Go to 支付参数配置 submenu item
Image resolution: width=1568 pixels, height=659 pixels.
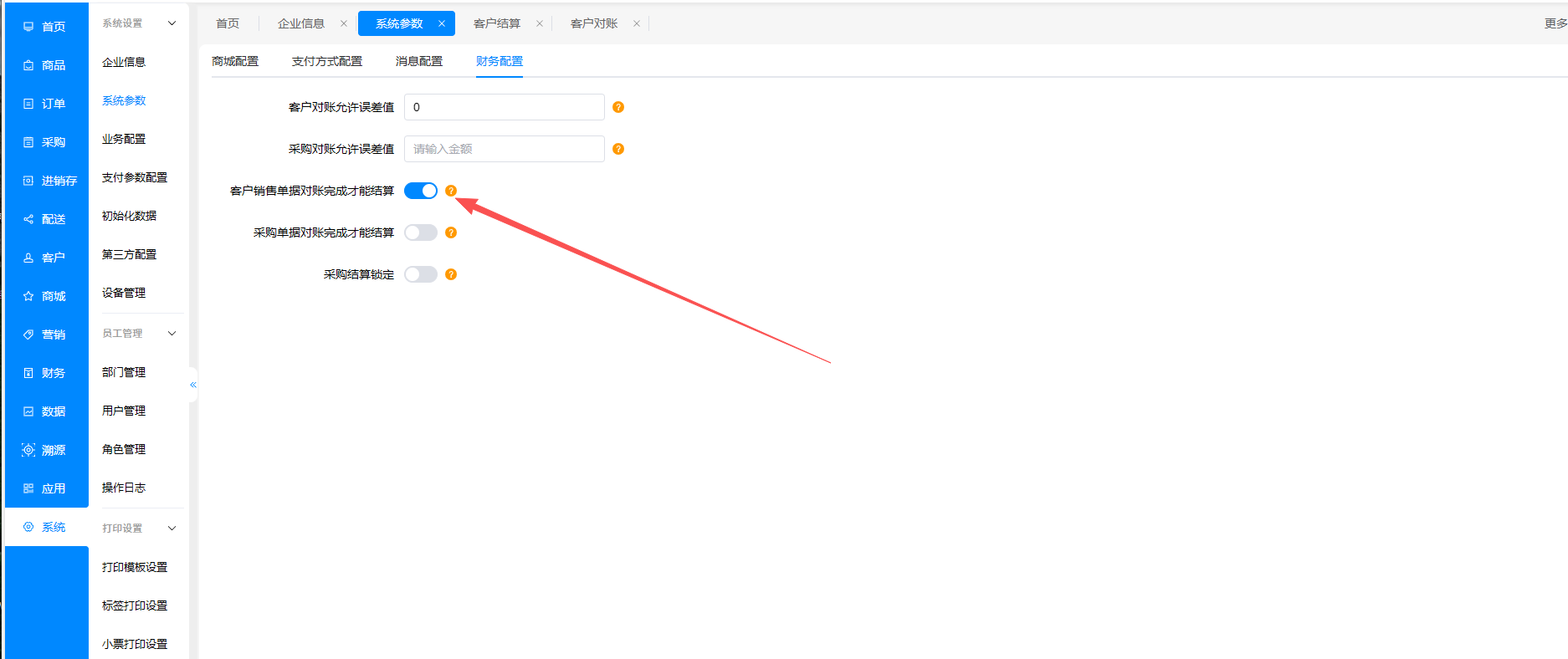click(135, 177)
